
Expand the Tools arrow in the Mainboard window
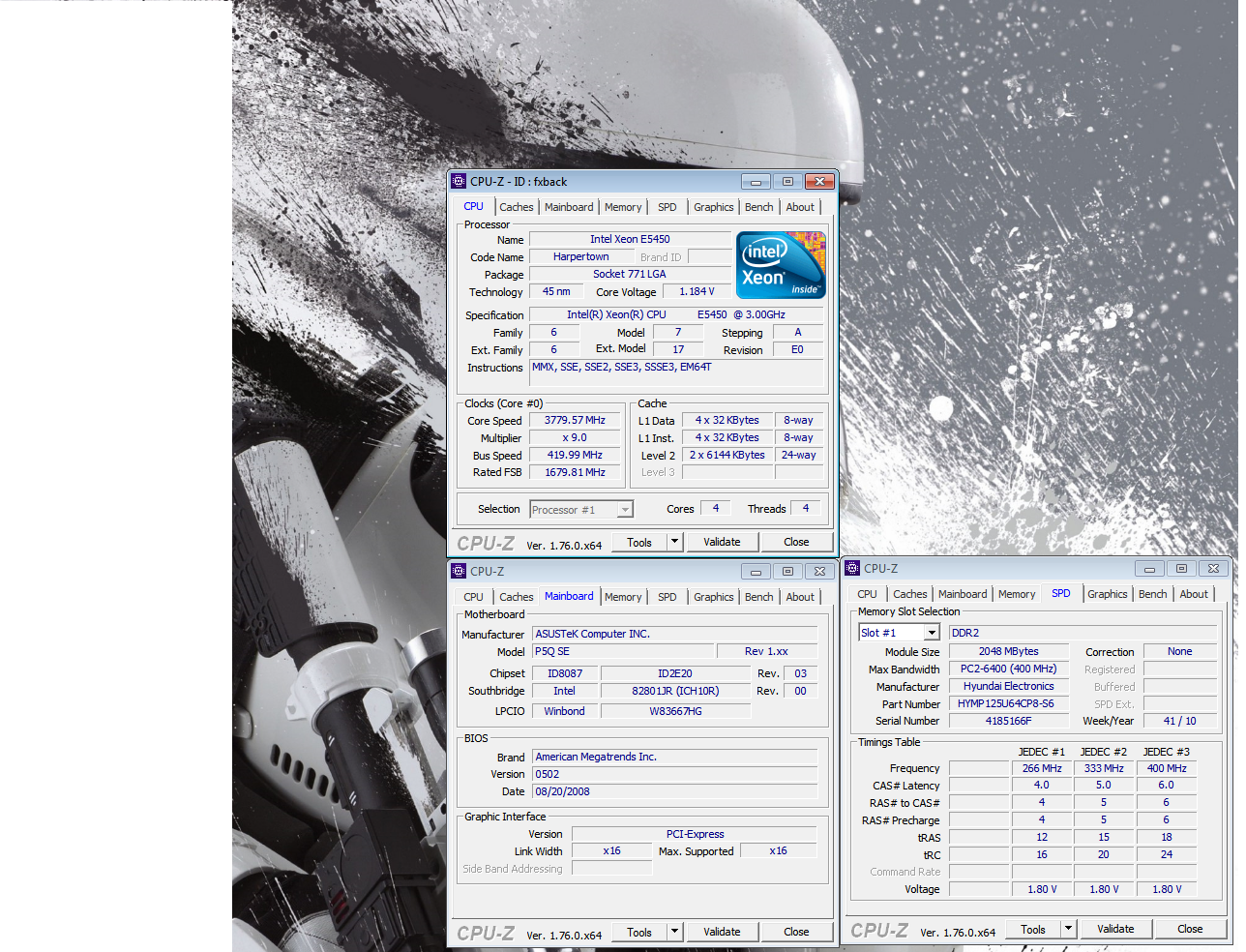(675, 932)
